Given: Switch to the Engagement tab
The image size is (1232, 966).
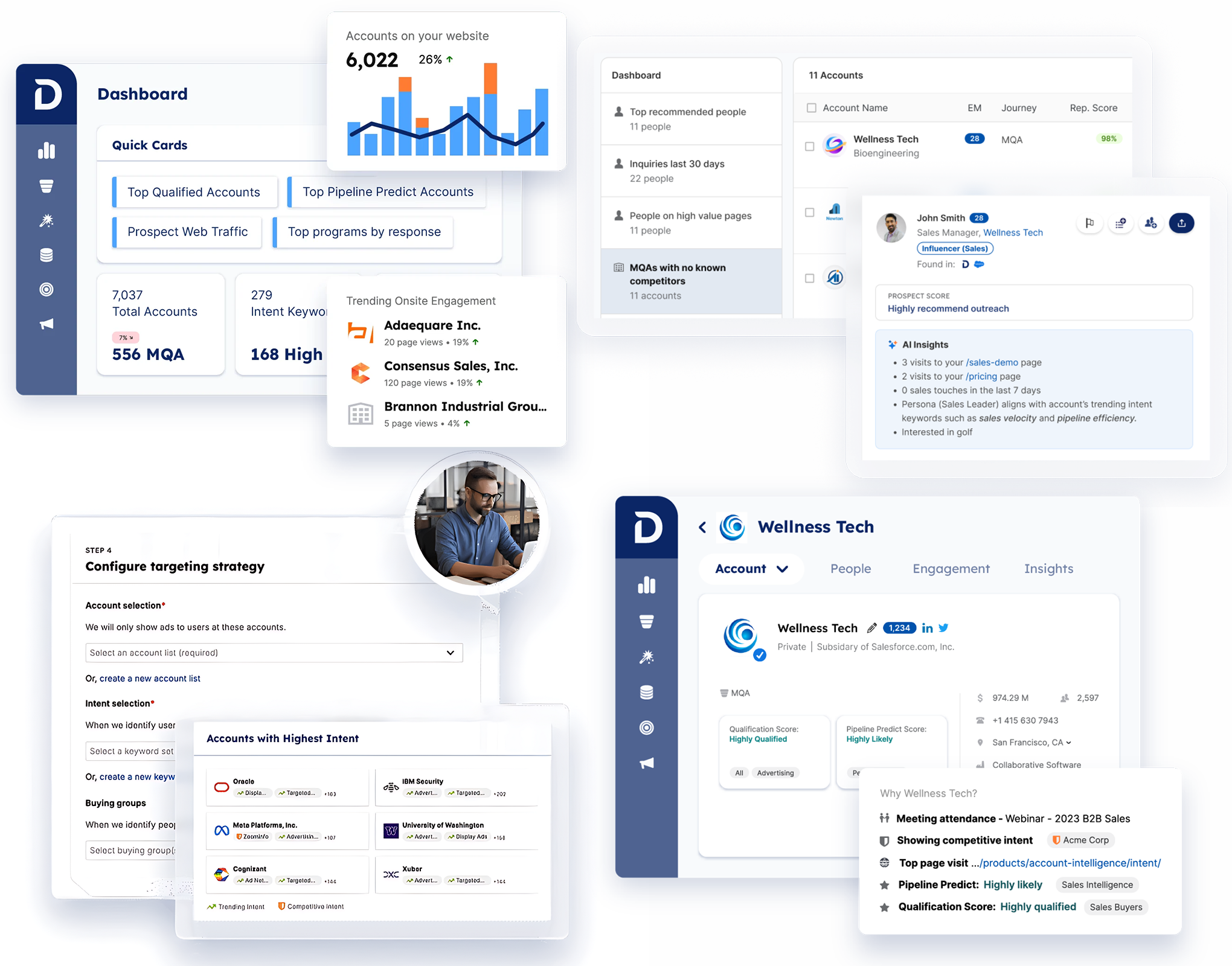Looking at the screenshot, I should [951, 569].
